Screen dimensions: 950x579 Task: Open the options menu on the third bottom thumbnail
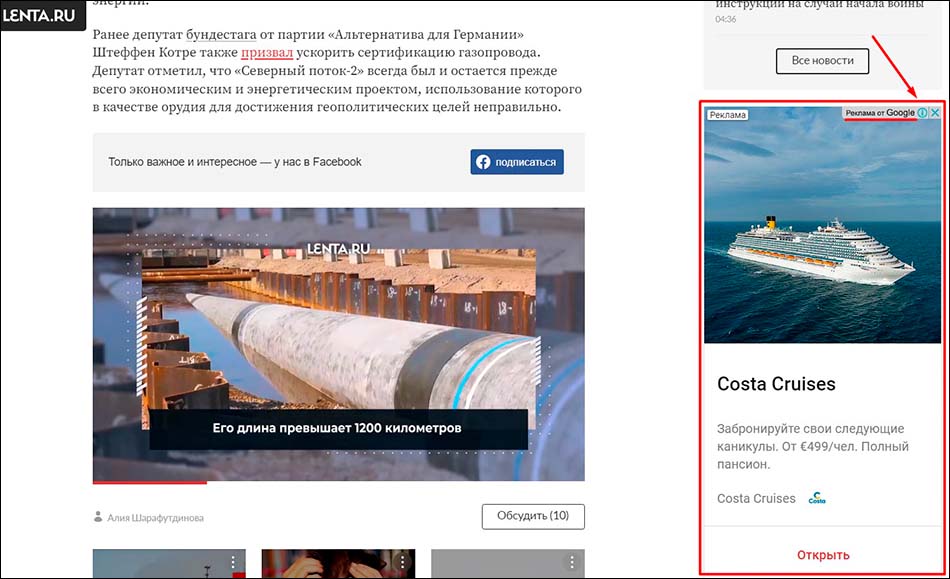(x=571, y=562)
